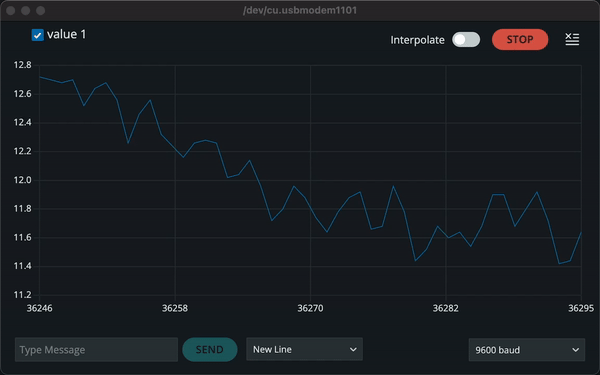Click the 36270 x-axis tick label
The image size is (600, 375).
click(x=310, y=308)
